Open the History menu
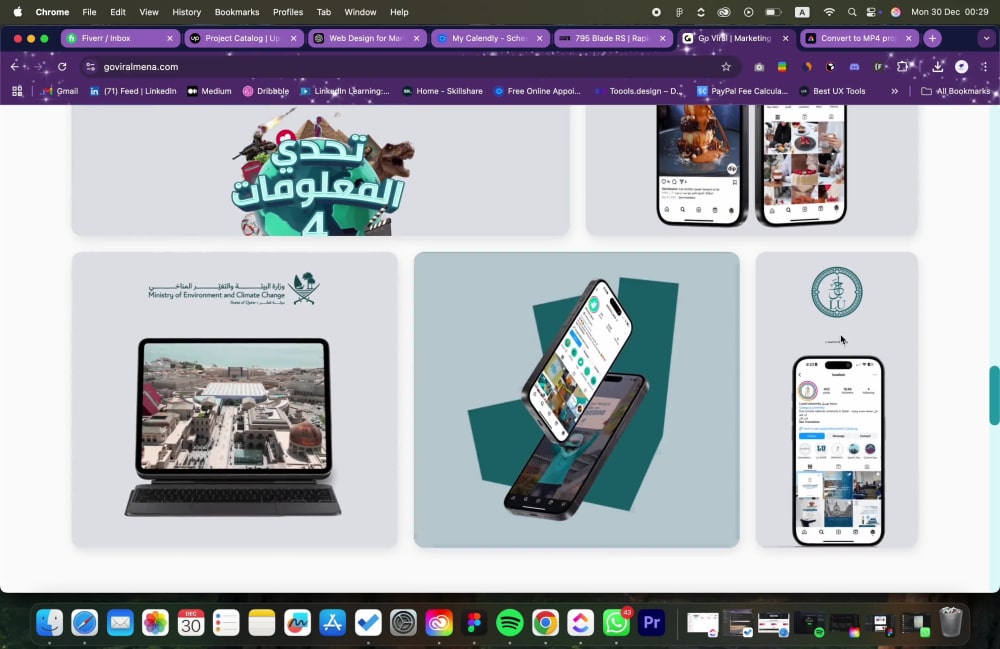1000x649 pixels. [x=186, y=11]
